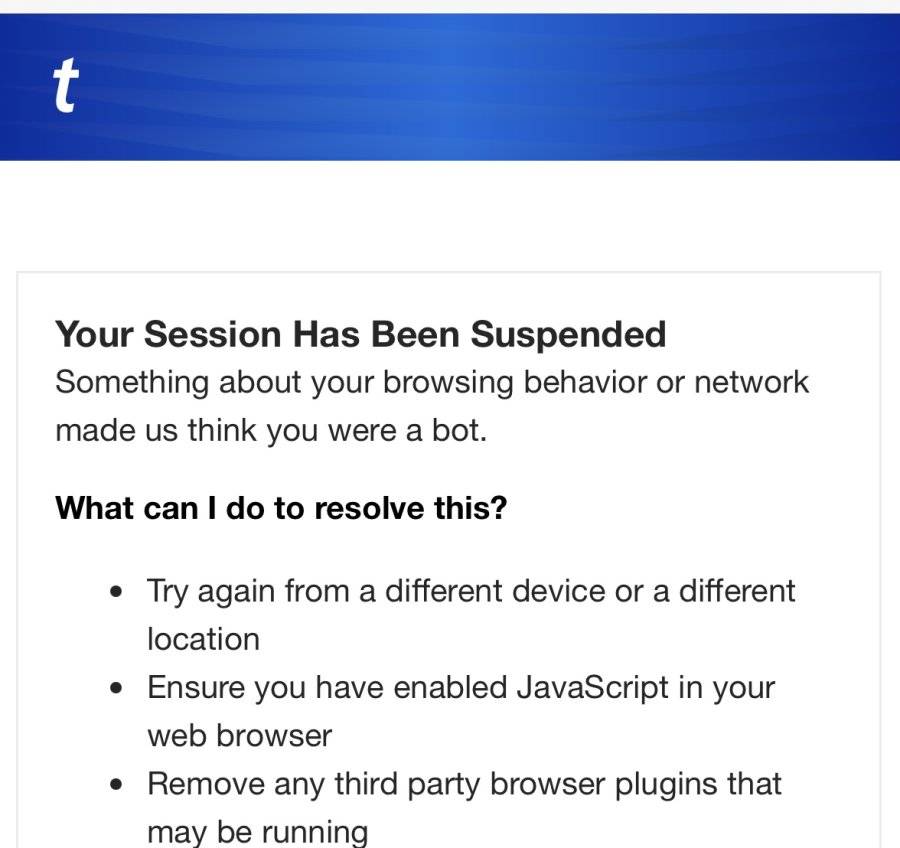This screenshot has height=848, width=900.
Task: Click the white space below the blue header
Action: tap(450, 215)
